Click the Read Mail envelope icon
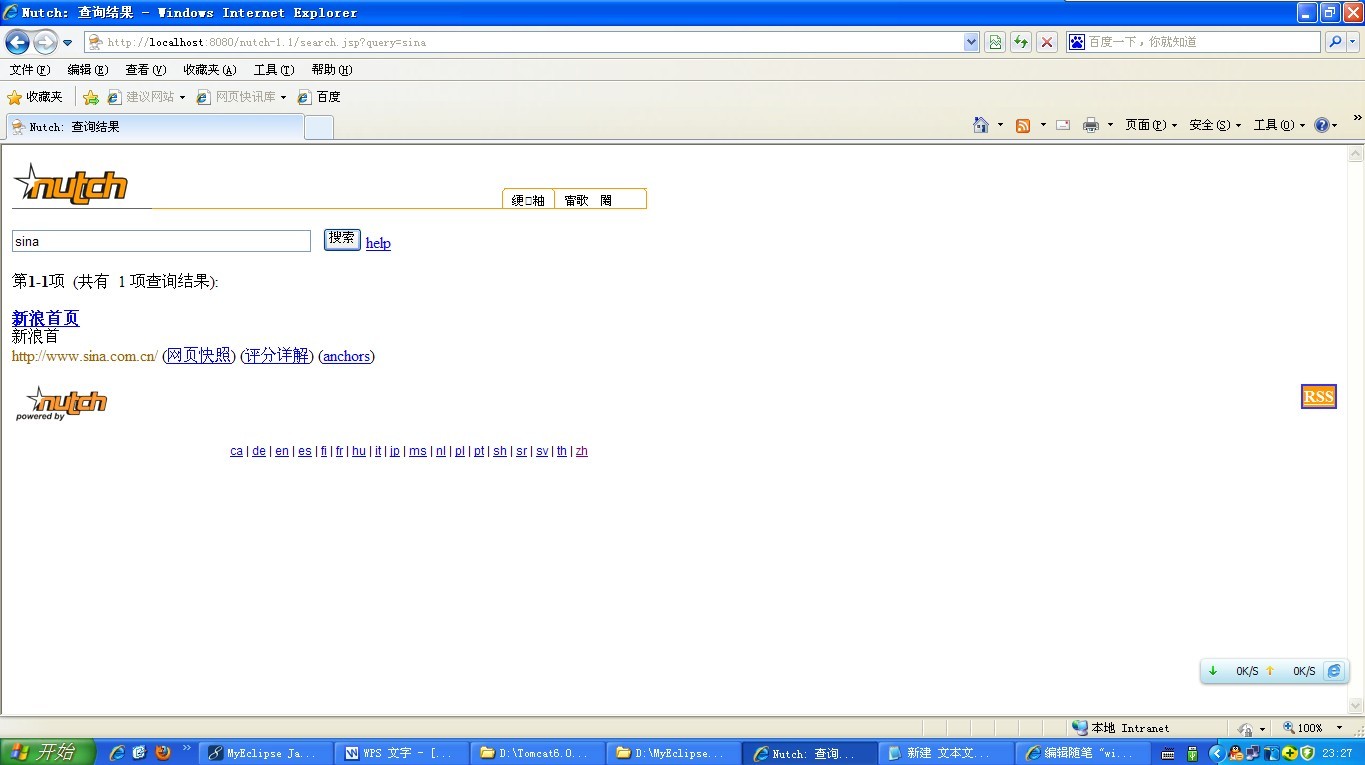The height and width of the screenshot is (765, 1365). point(1063,125)
